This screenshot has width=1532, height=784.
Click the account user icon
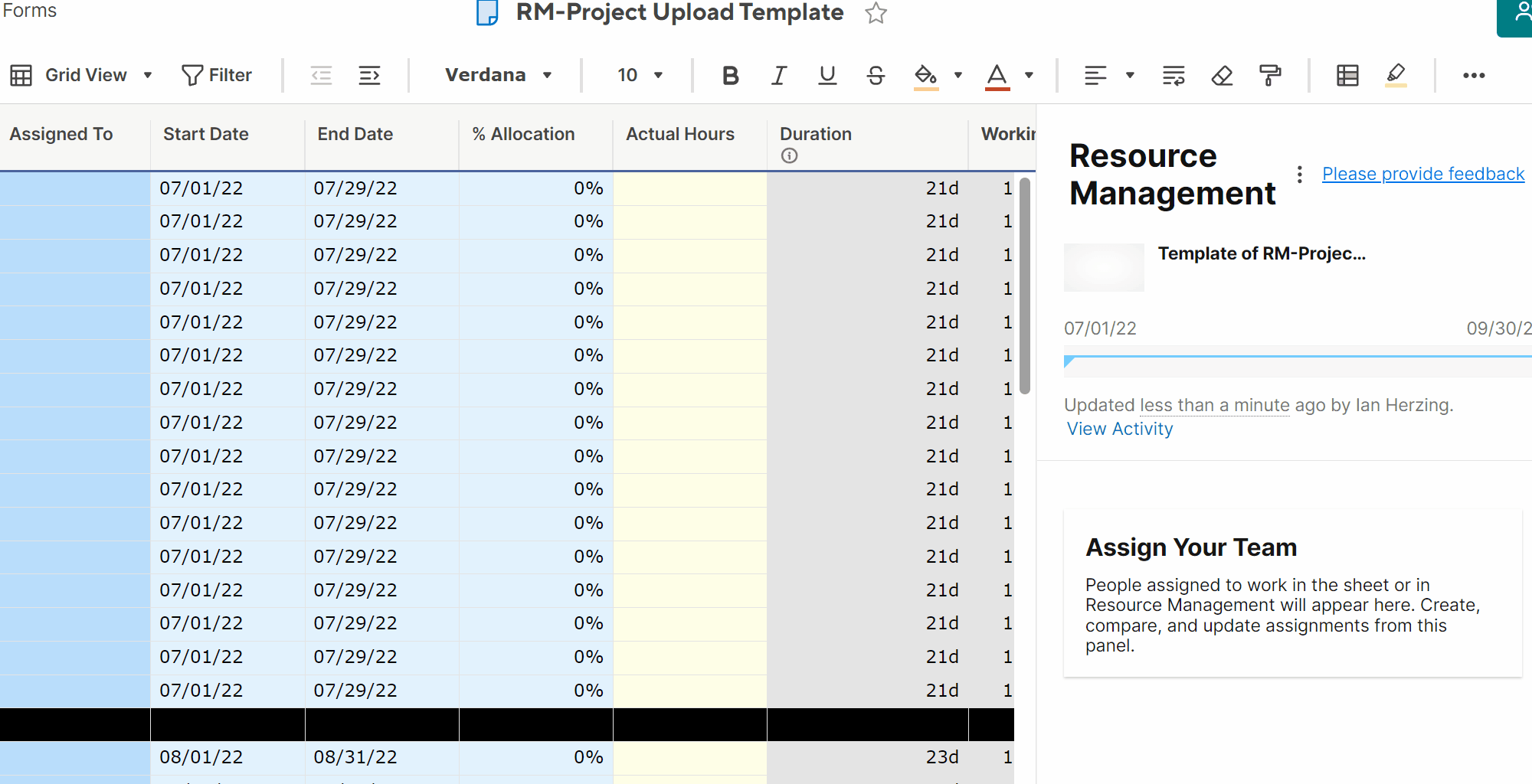tap(1521, 12)
